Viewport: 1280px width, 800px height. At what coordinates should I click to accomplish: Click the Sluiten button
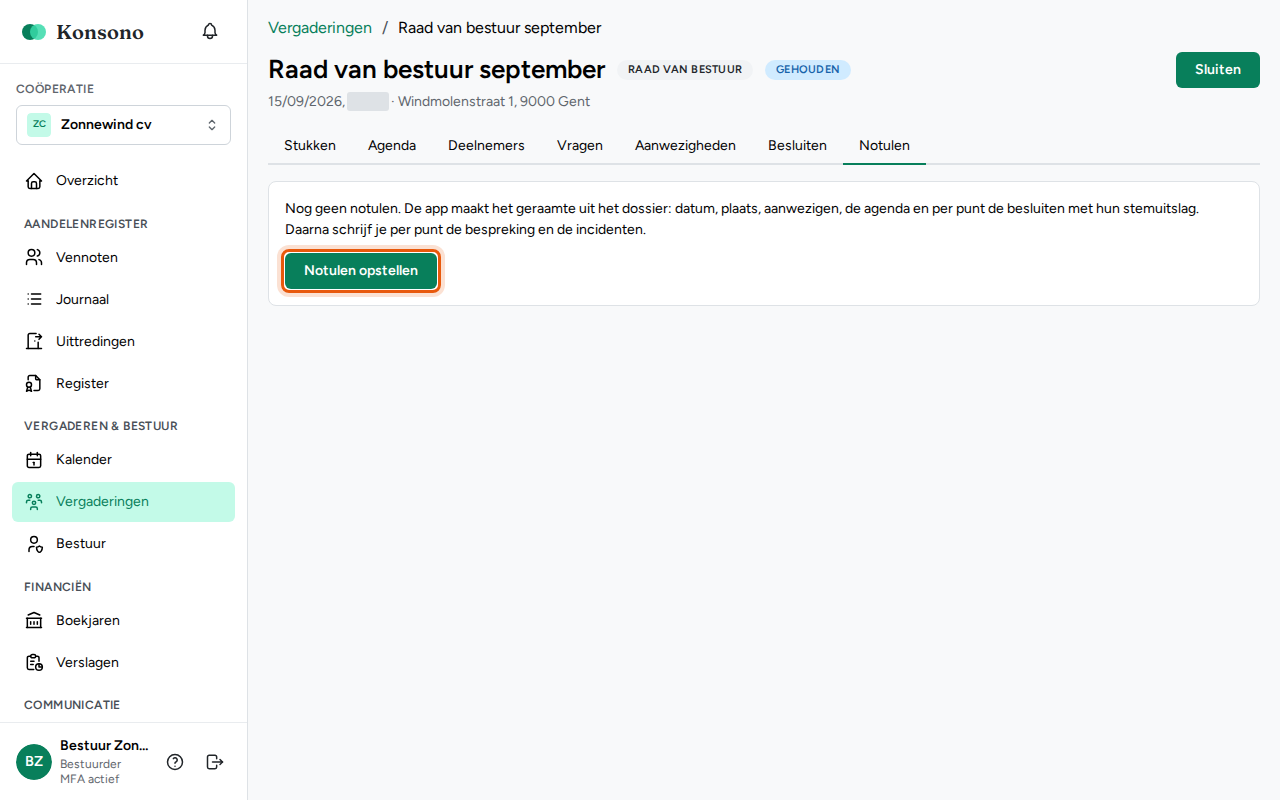click(x=1218, y=70)
